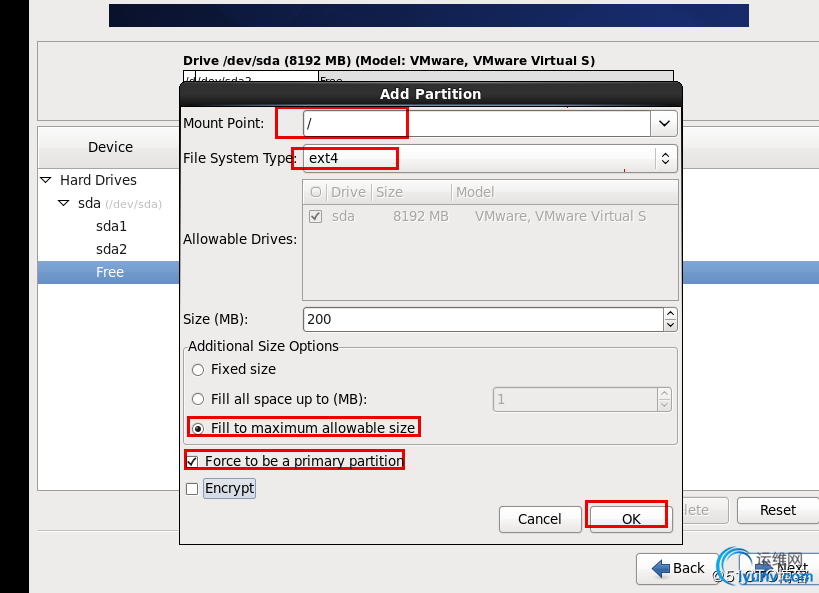This screenshot has height=593, width=819.
Task: Toggle the sda drive checkbox in Allowable Drives
Action: [315, 216]
